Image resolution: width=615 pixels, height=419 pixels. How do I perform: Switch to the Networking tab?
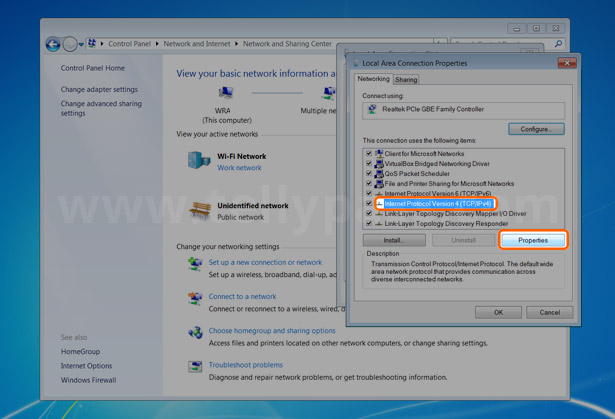(373, 79)
